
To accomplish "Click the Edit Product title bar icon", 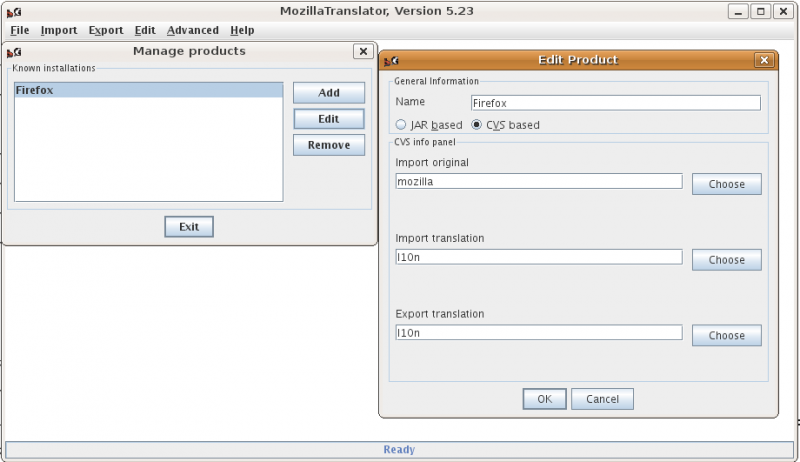I will (x=391, y=61).
